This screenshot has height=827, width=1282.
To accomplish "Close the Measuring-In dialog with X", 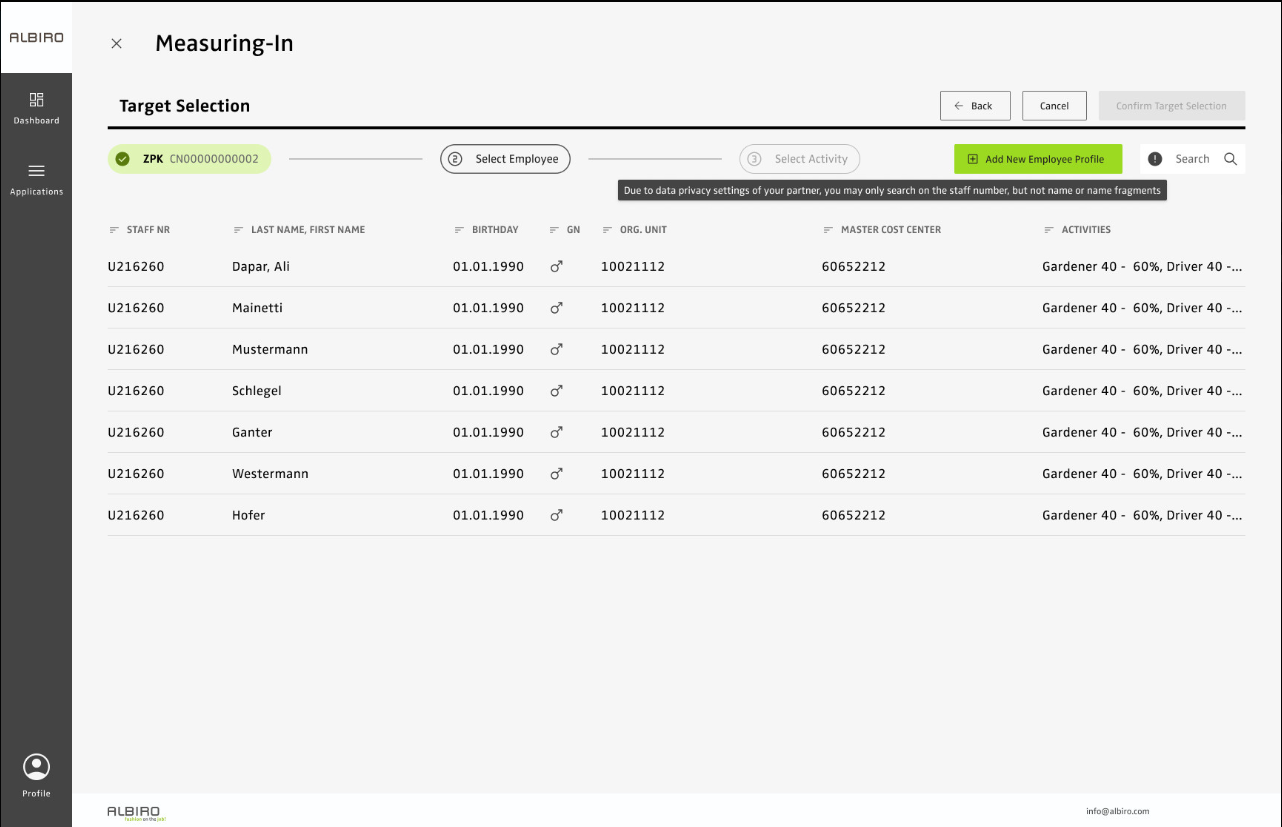I will tap(117, 44).
